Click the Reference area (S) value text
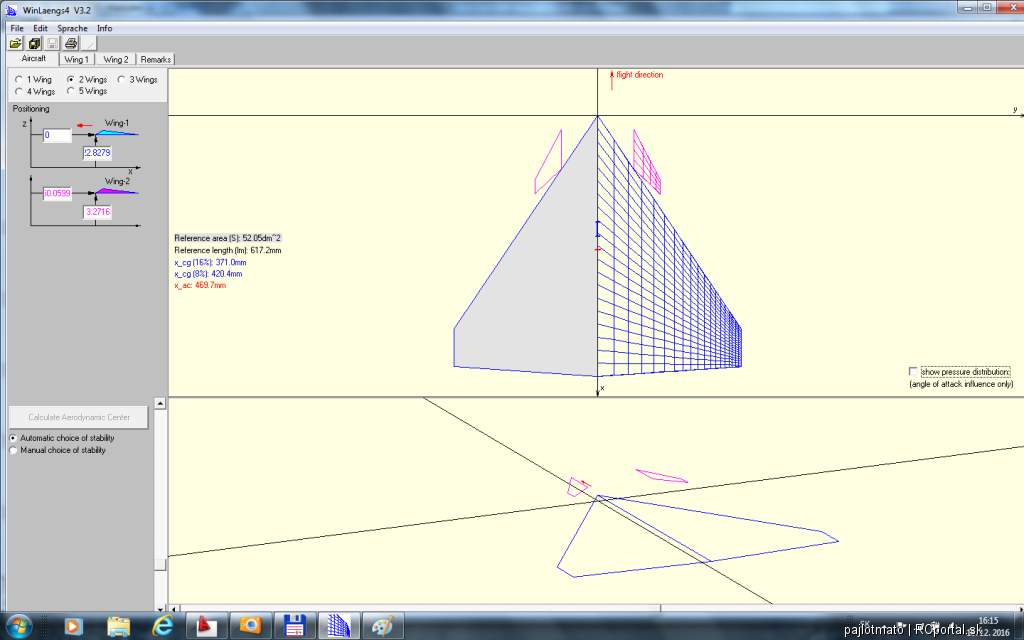 click(227, 238)
